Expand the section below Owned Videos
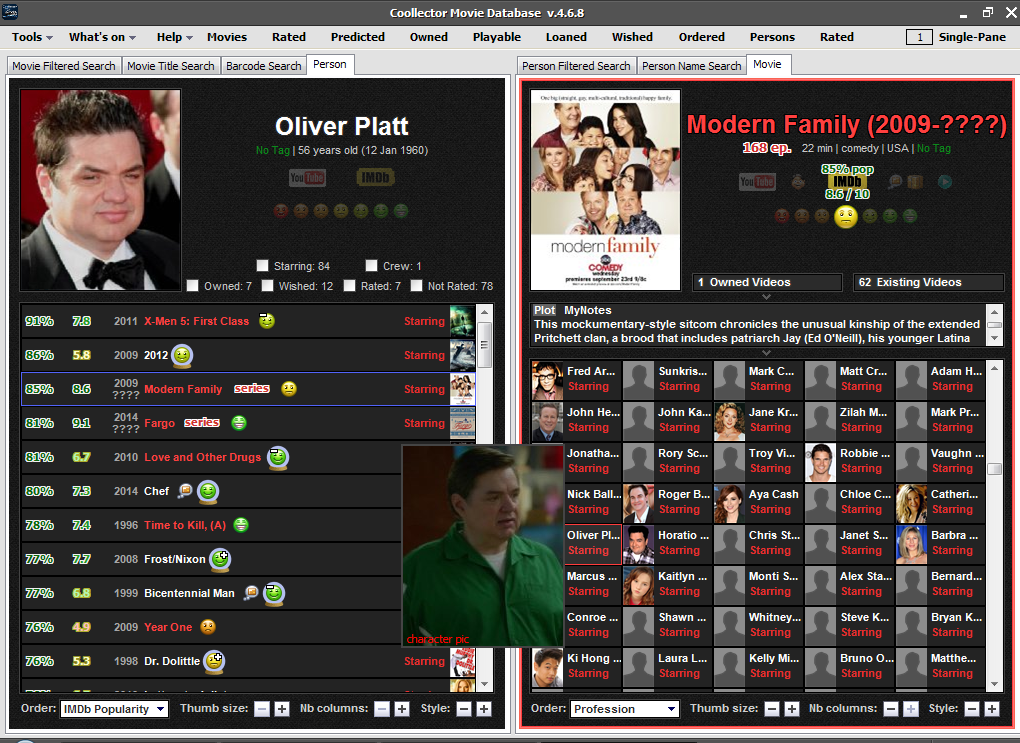The height and width of the screenshot is (743, 1020). coord(767,297)
